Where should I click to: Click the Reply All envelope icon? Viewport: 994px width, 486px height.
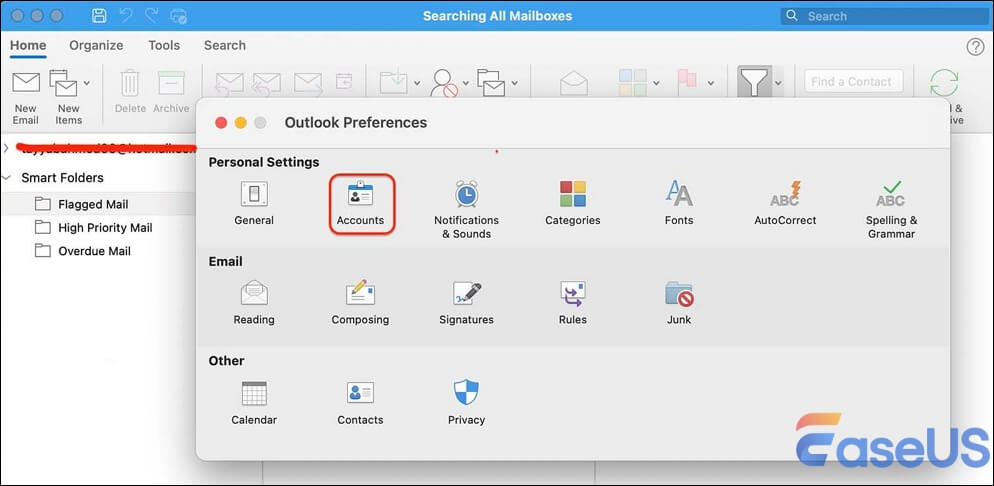point(266,83)
